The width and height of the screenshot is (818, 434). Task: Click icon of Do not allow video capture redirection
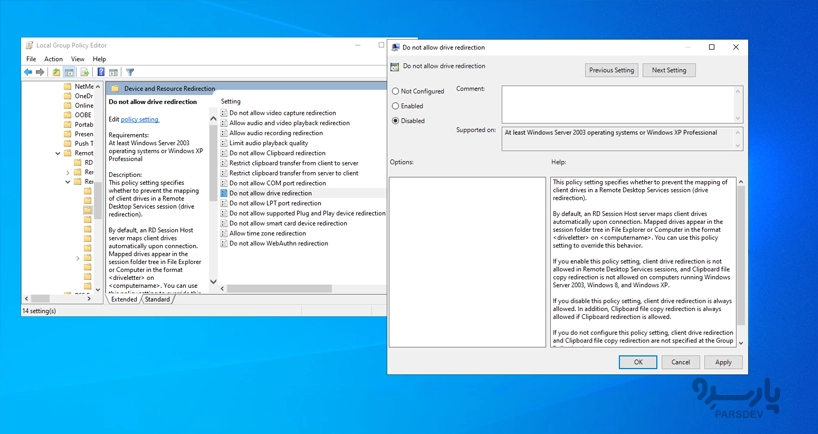pyautogui.click(x=224, y=113)
